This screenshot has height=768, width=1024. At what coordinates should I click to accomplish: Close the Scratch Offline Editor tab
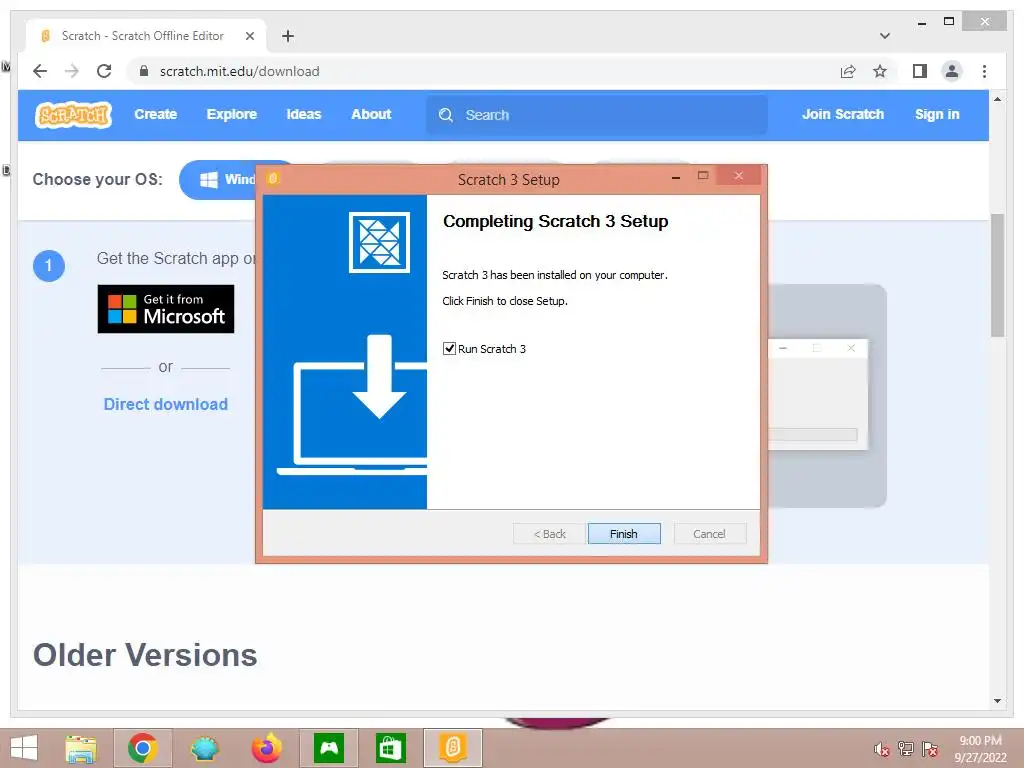coord(249,36)
